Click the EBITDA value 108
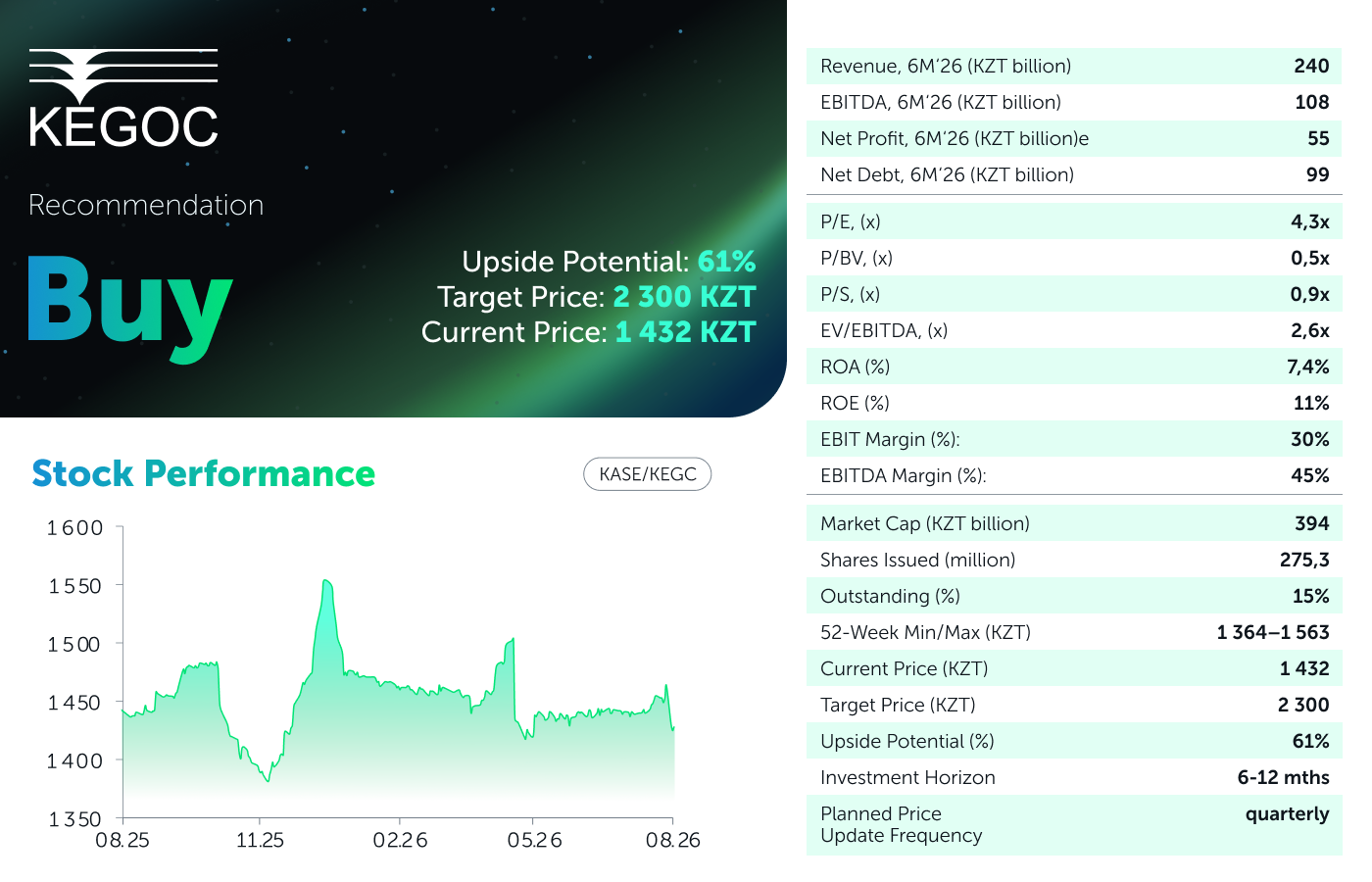Screen dimensions: 1372x882 point(1312,102)
